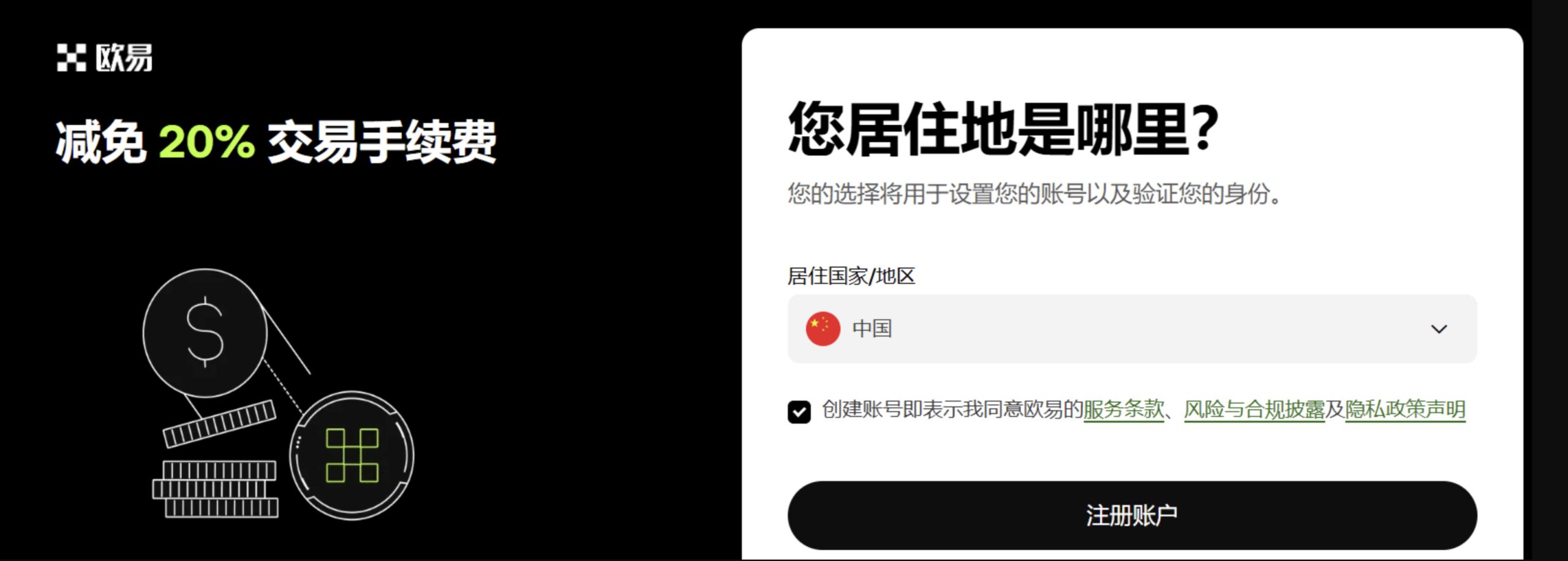1568x561 pixels.
Task: Open the 风险与合规披露 disclosure link
Action: tap(1254, 409)
